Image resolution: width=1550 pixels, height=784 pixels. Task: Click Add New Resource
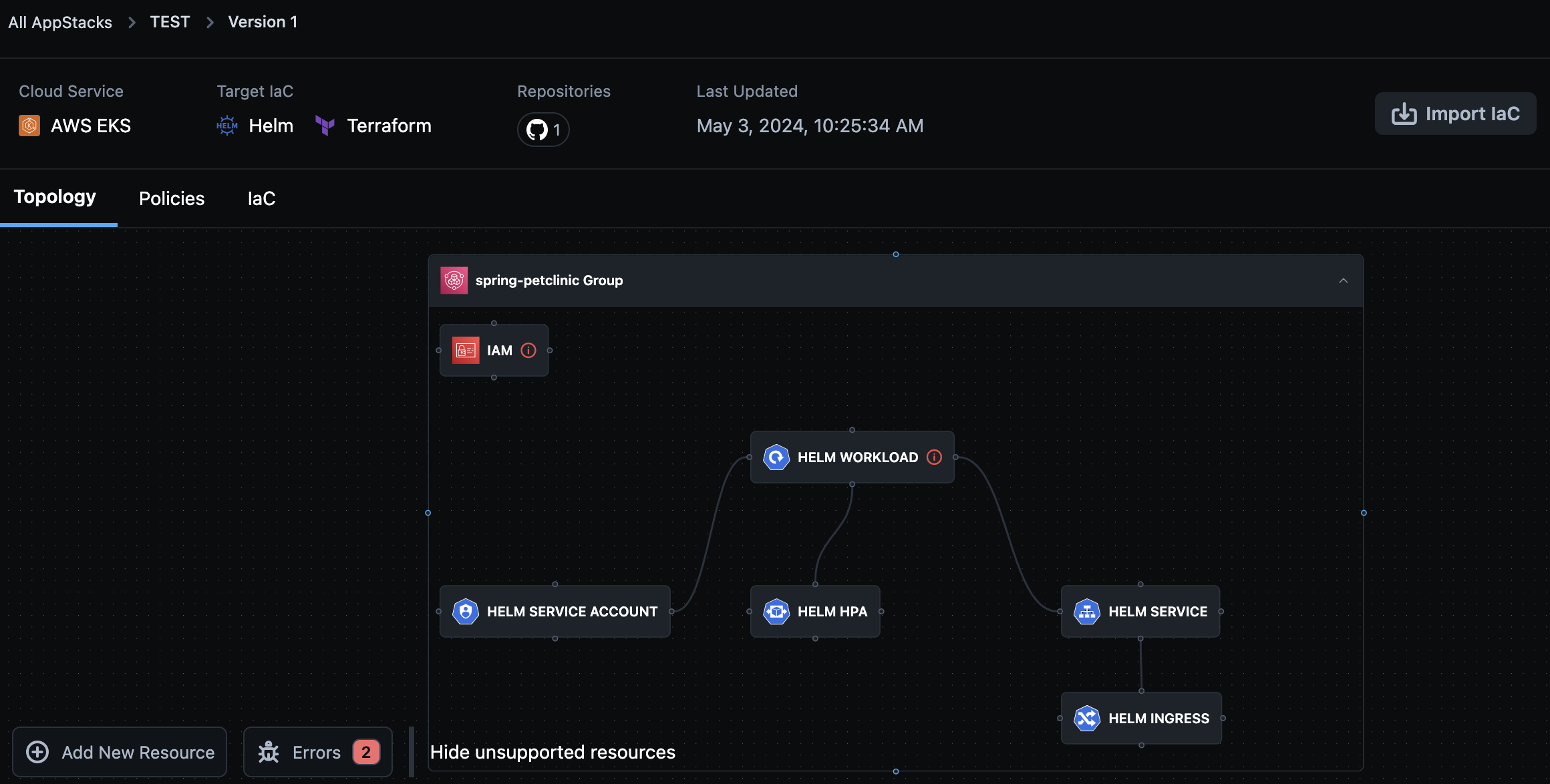[120, 752]
